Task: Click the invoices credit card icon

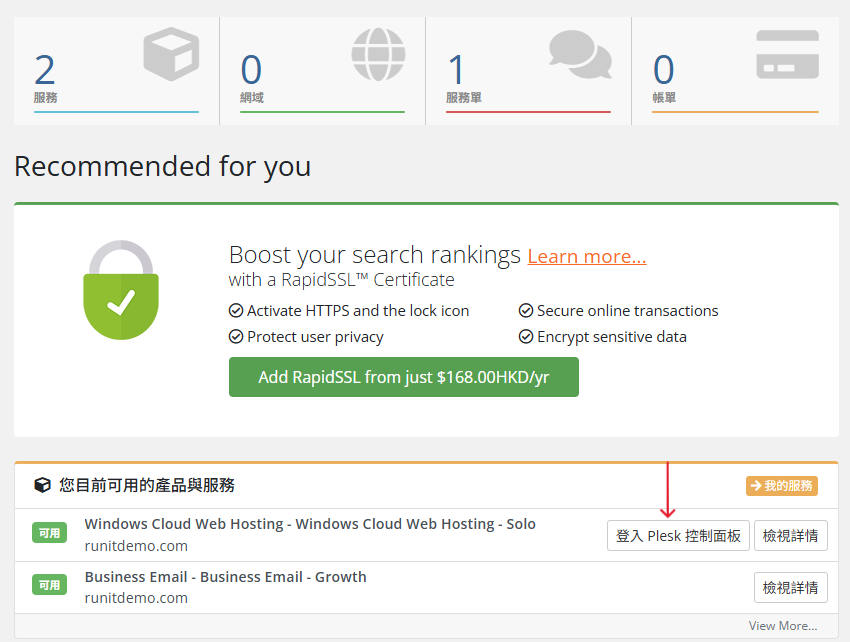Action: 787,55
